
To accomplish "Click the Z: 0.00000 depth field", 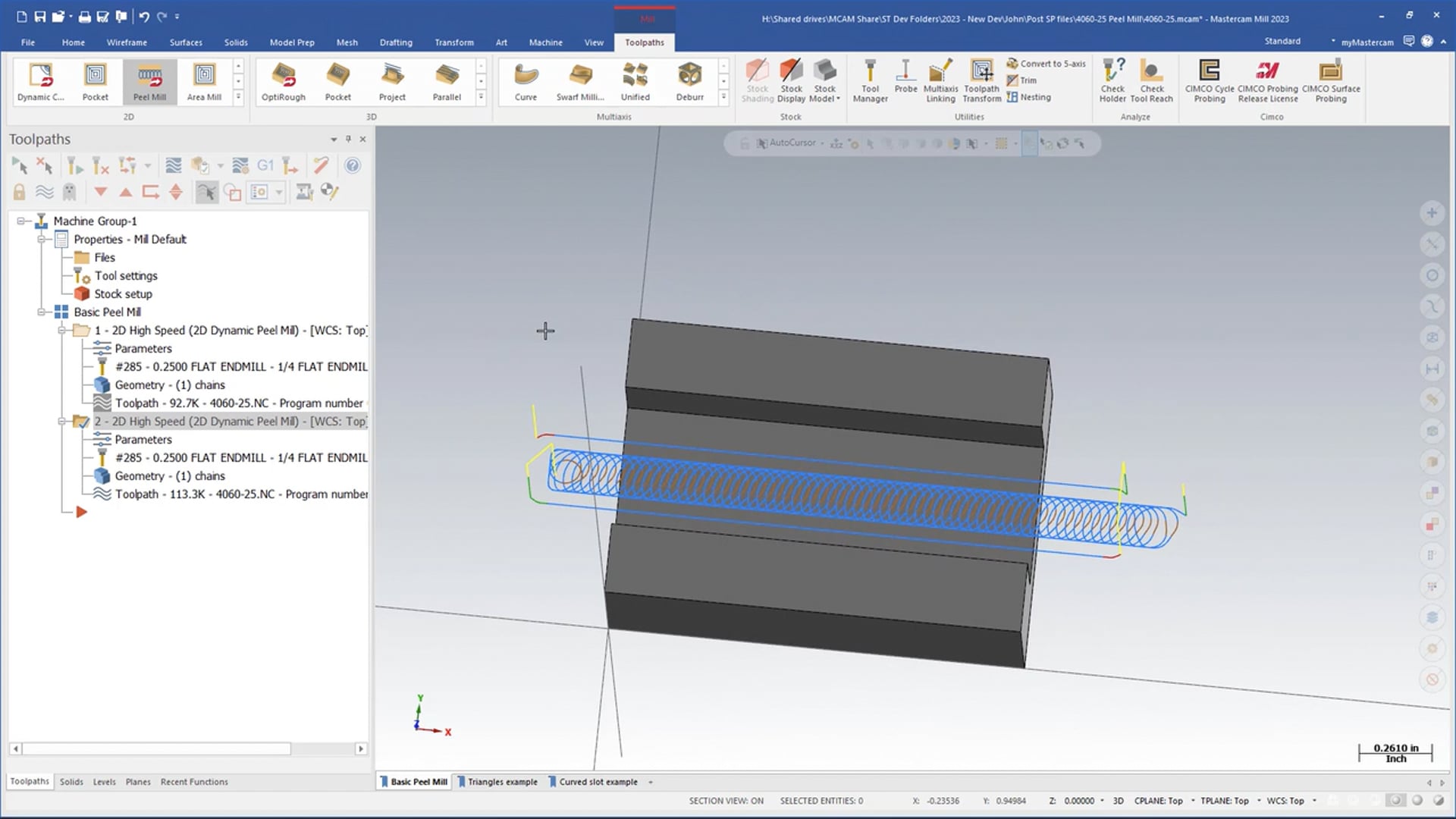I will coord(1078,801).
